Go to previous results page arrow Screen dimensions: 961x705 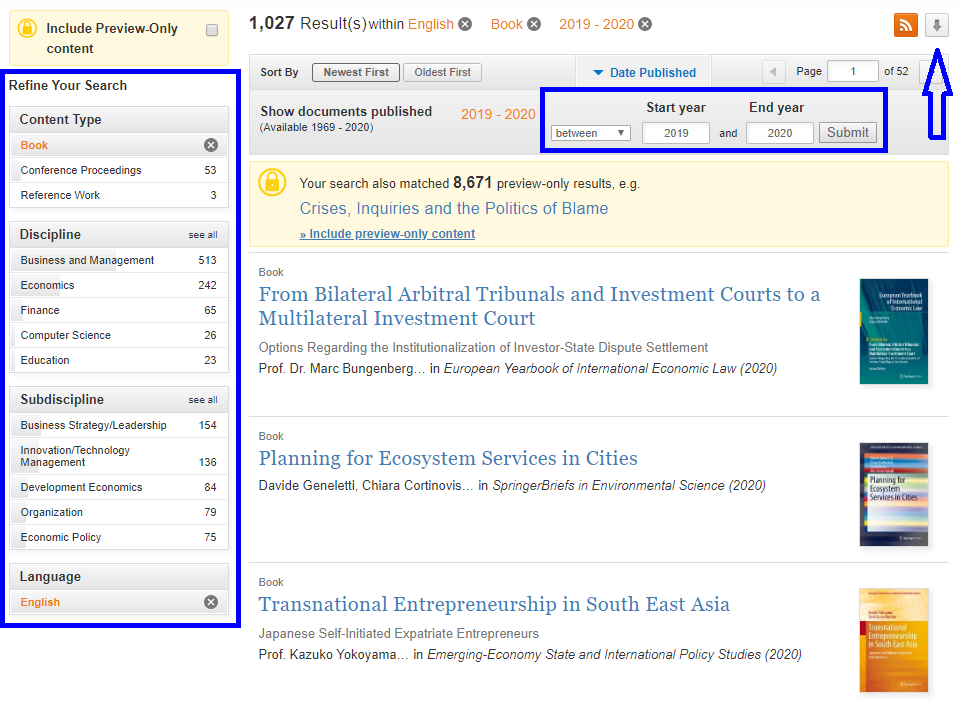coord(773,72)
